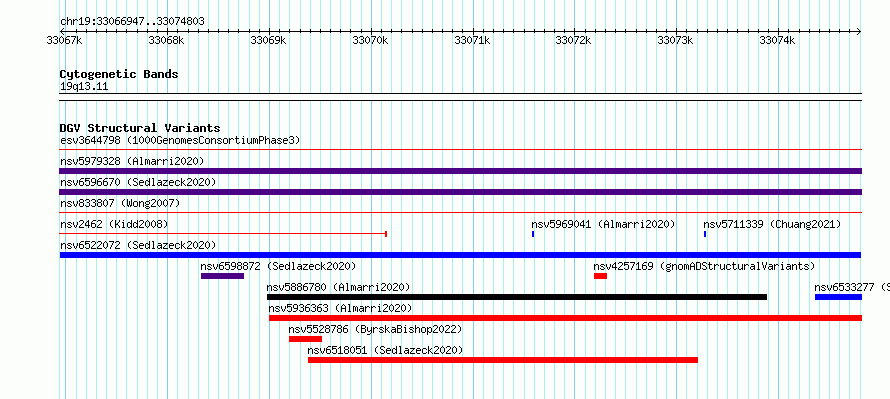This screenshot has height=399, width=890.
Task: Click the Cytogenetic Bands track heading
Action: (119, 74)
